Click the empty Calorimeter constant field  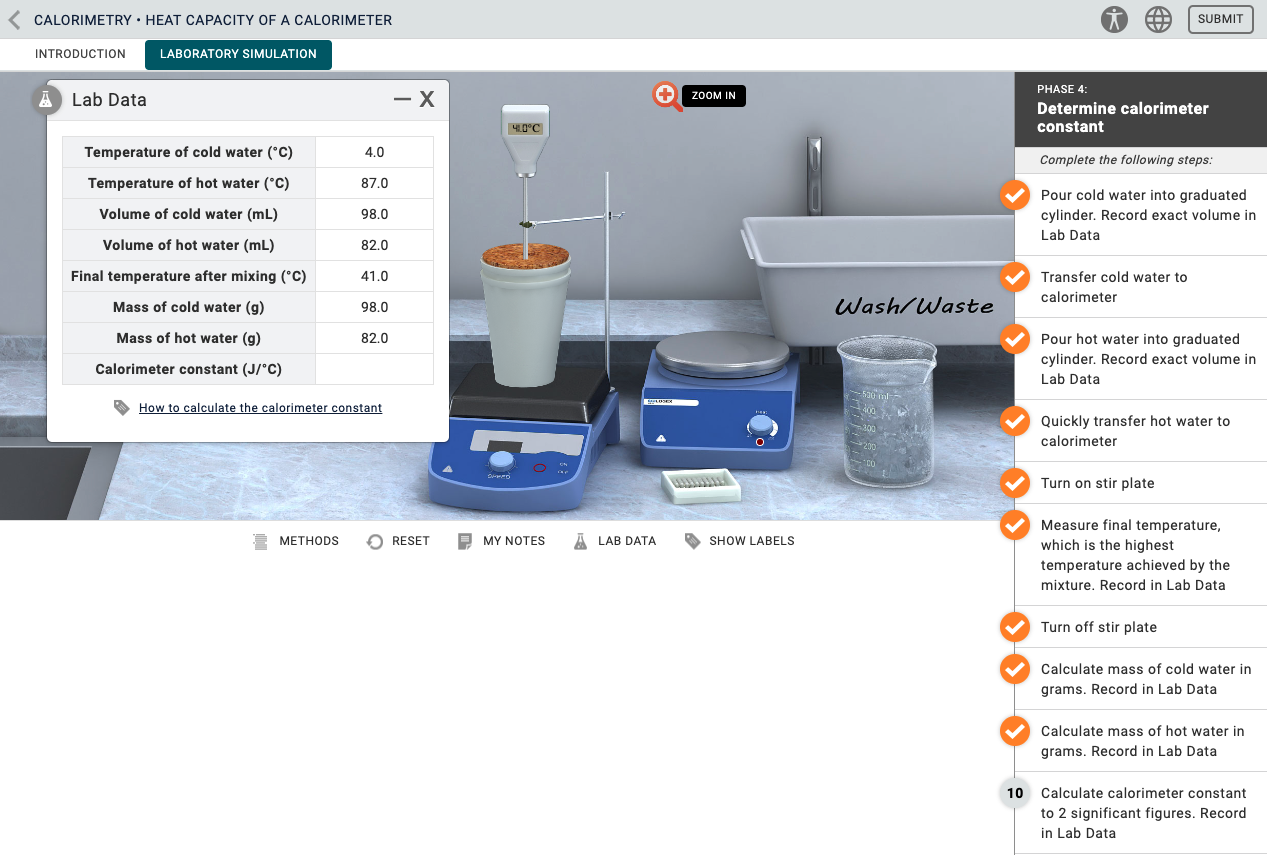tap(374, 369)
